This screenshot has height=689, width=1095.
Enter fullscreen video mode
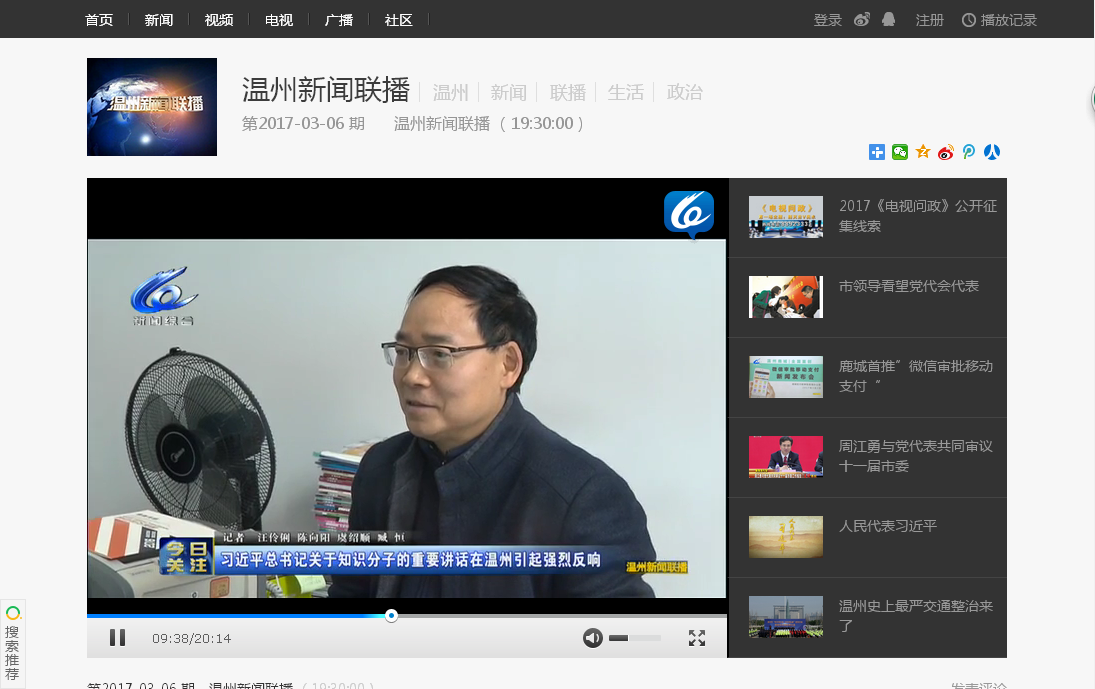pos(696,637)
